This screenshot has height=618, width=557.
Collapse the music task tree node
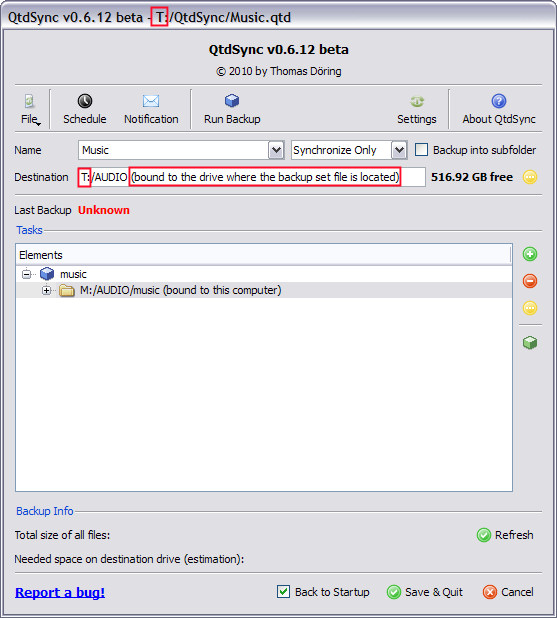[26, 274]
